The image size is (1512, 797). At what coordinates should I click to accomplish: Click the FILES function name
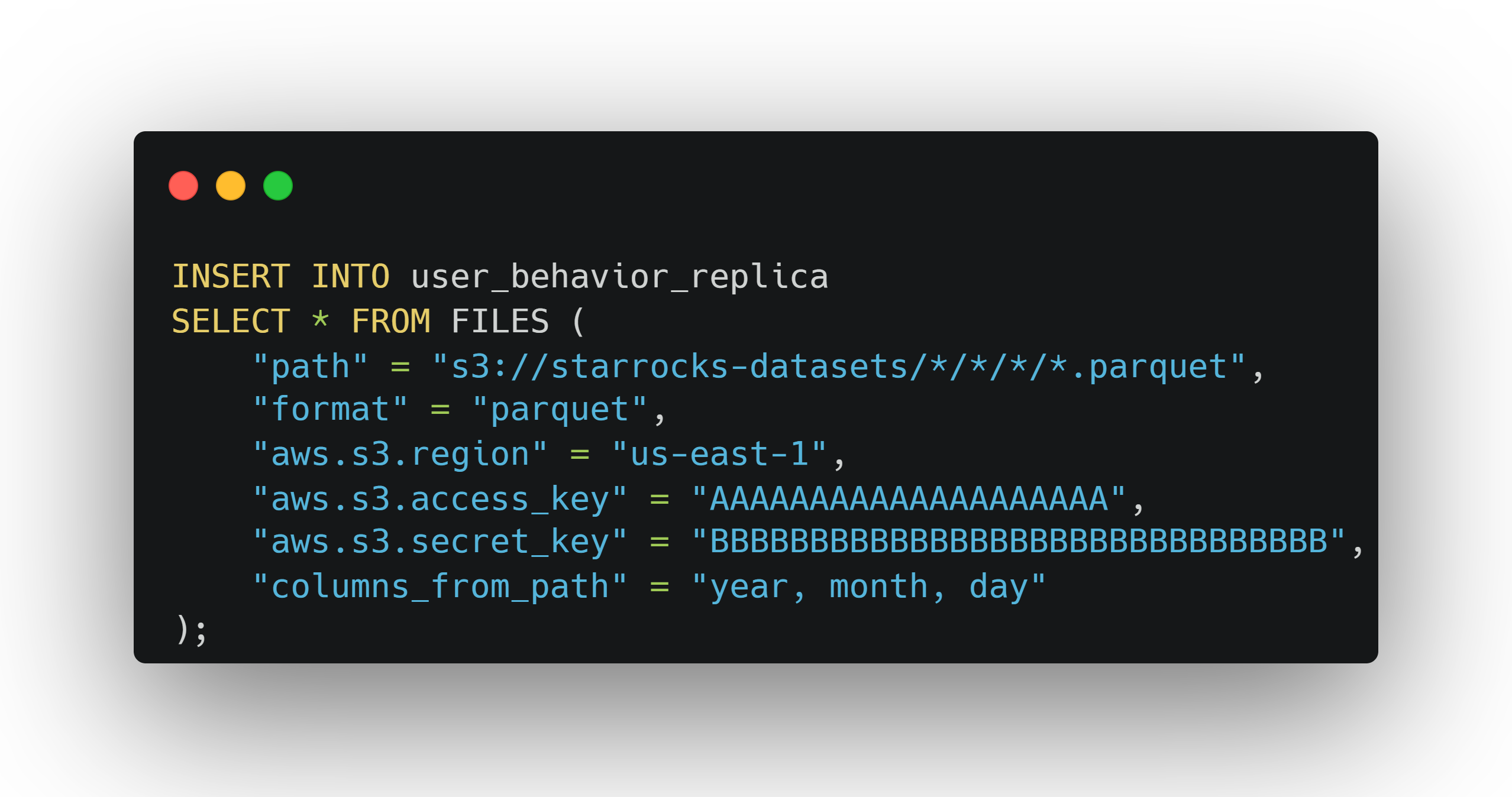[500, 322]
